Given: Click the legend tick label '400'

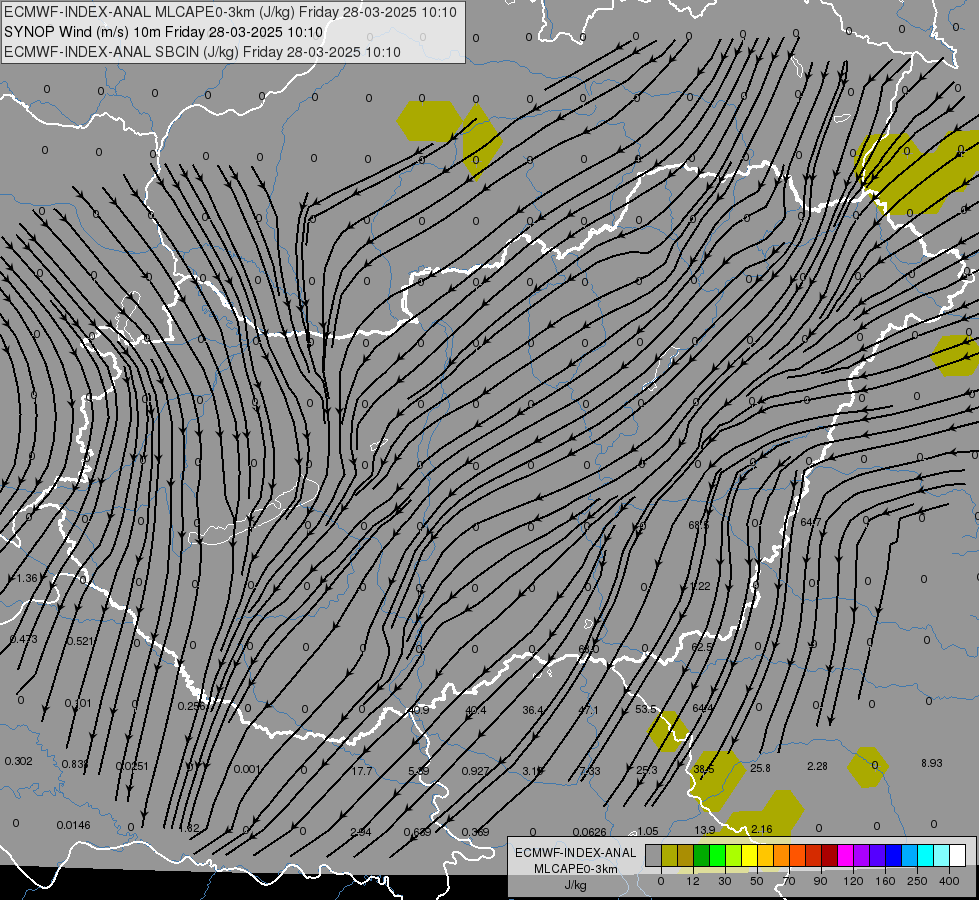Looking at the screenshot, I should coord(949,881).
